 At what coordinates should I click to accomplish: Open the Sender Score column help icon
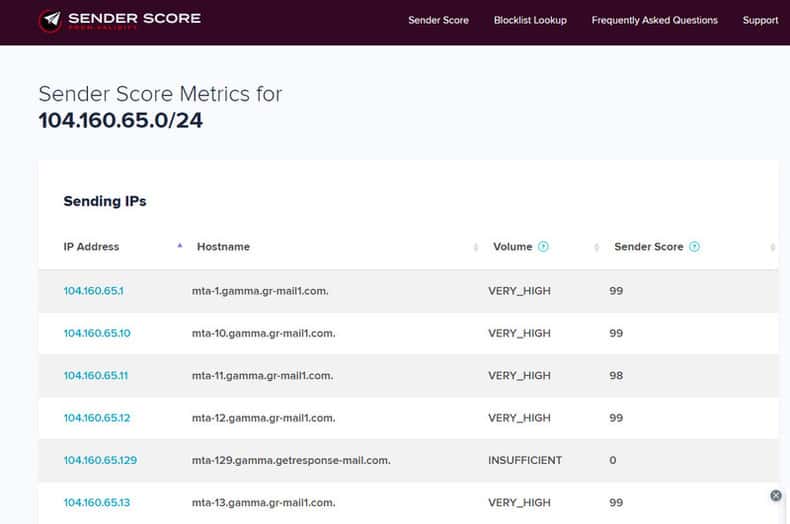[x=694, y=246]
